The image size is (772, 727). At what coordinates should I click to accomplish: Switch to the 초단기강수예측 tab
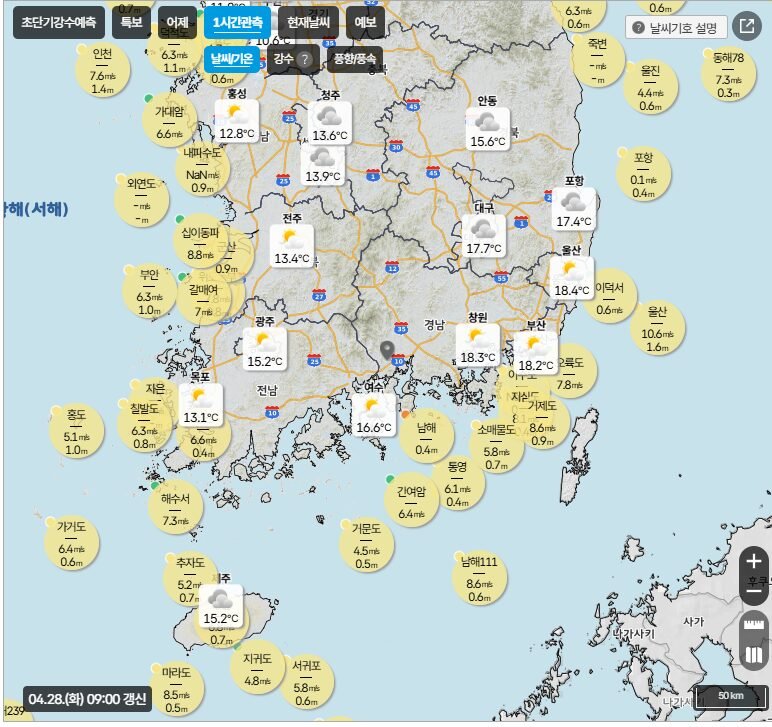click(x=59, y=22)
